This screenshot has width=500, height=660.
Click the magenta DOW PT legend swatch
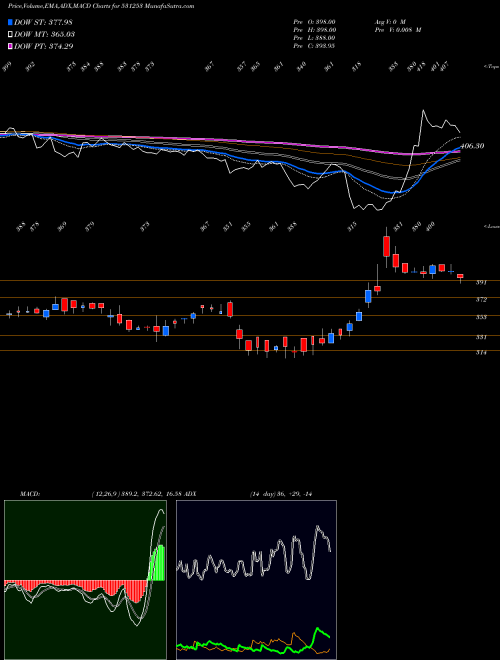[10, 46]
